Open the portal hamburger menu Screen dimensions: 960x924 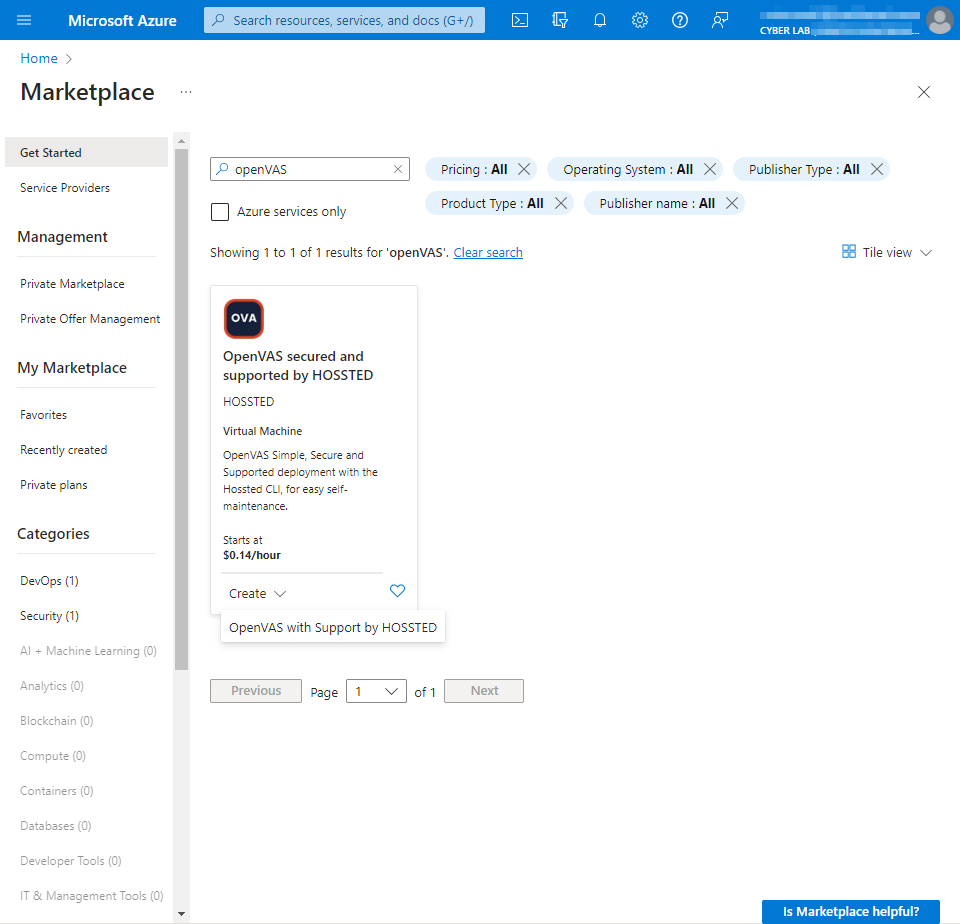tap(24, 20)
